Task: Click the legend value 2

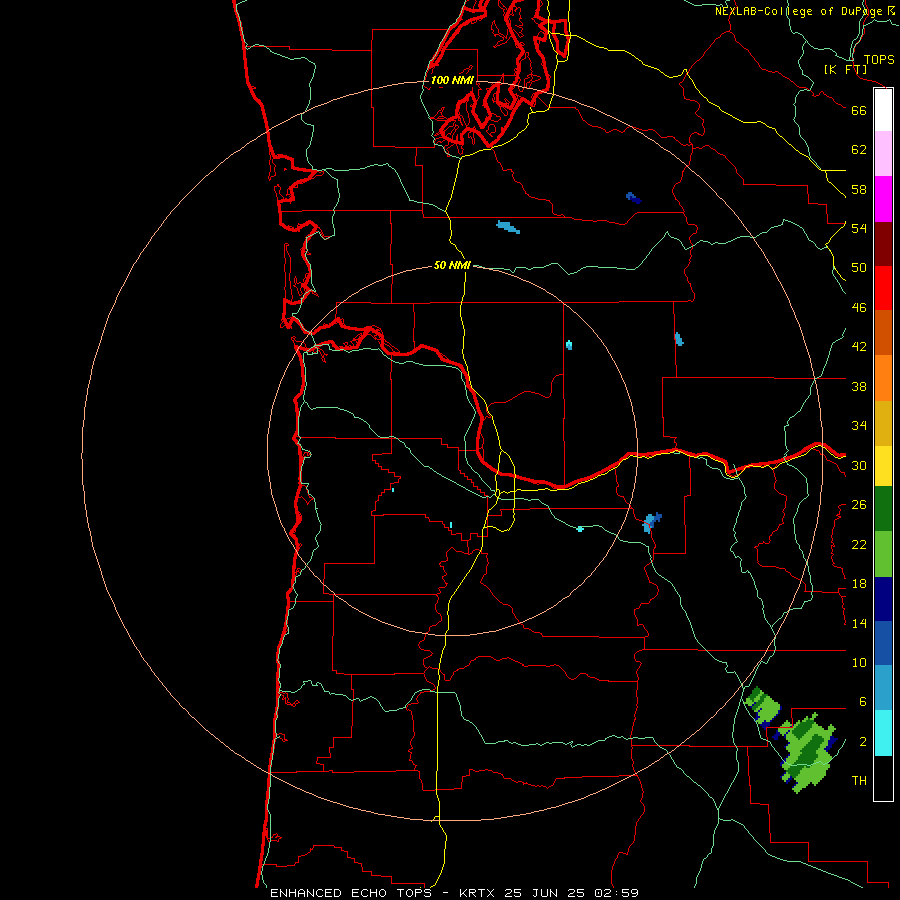Action: [862, 742]
